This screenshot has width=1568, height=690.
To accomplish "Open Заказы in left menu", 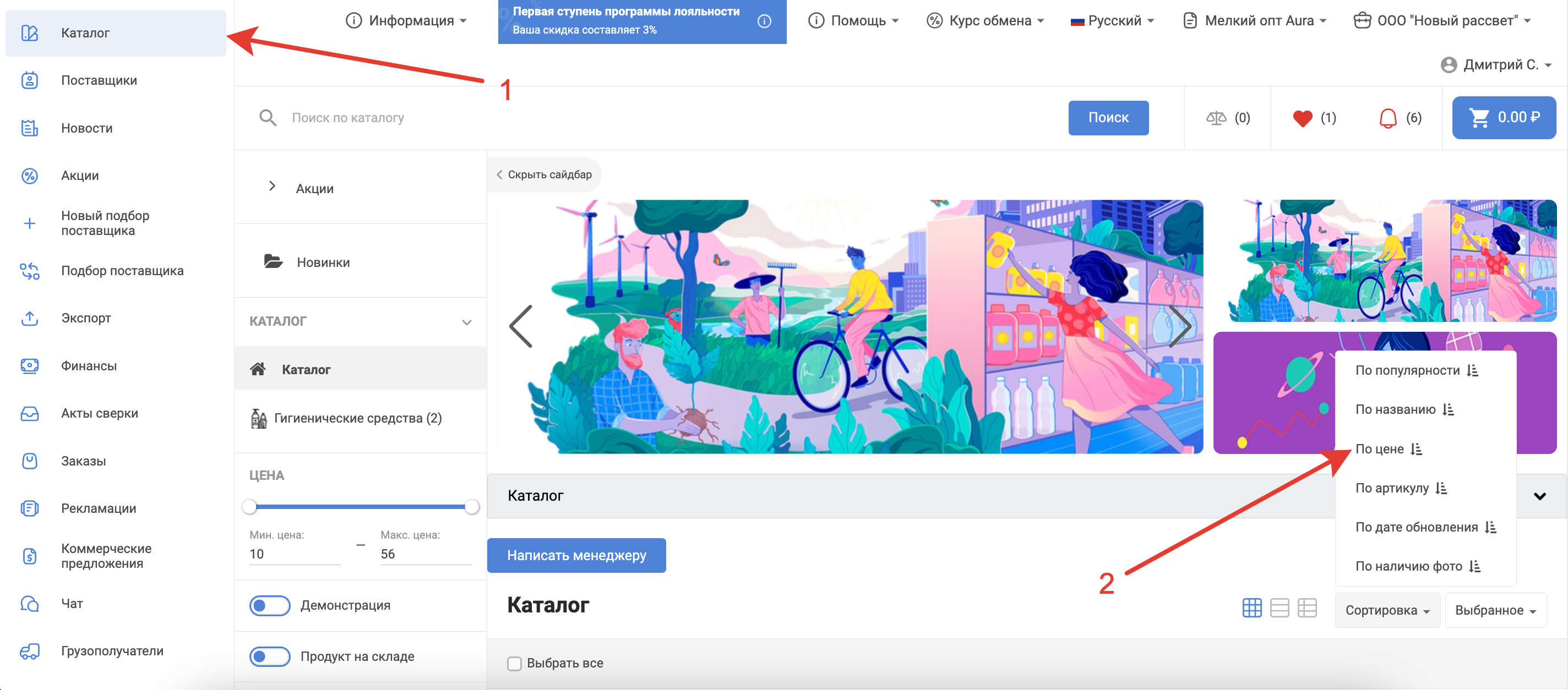I will (83, 461).
